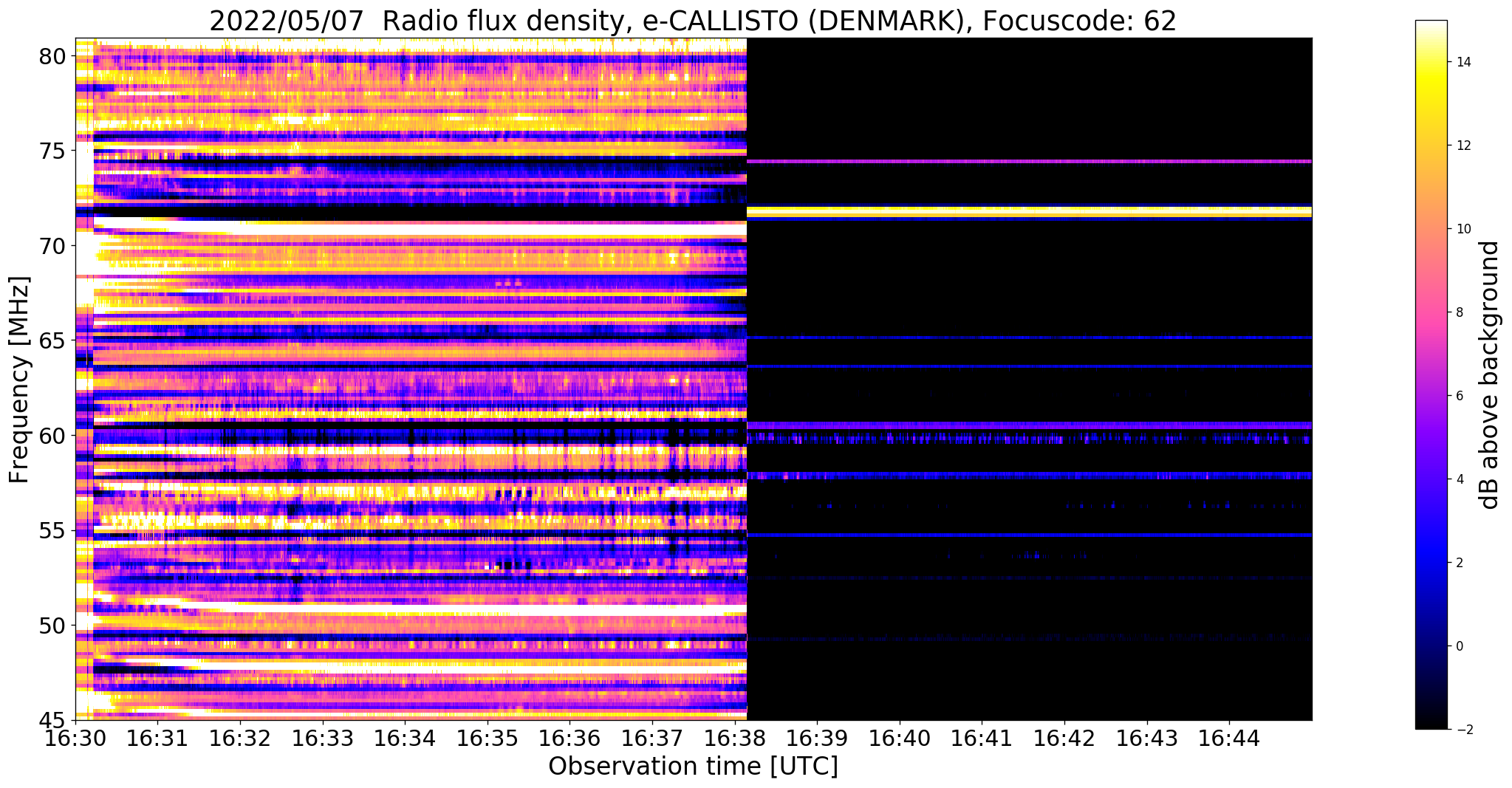Click the colorbar tick label 12
The image size is (1512, 788).
pos(1463,145)
